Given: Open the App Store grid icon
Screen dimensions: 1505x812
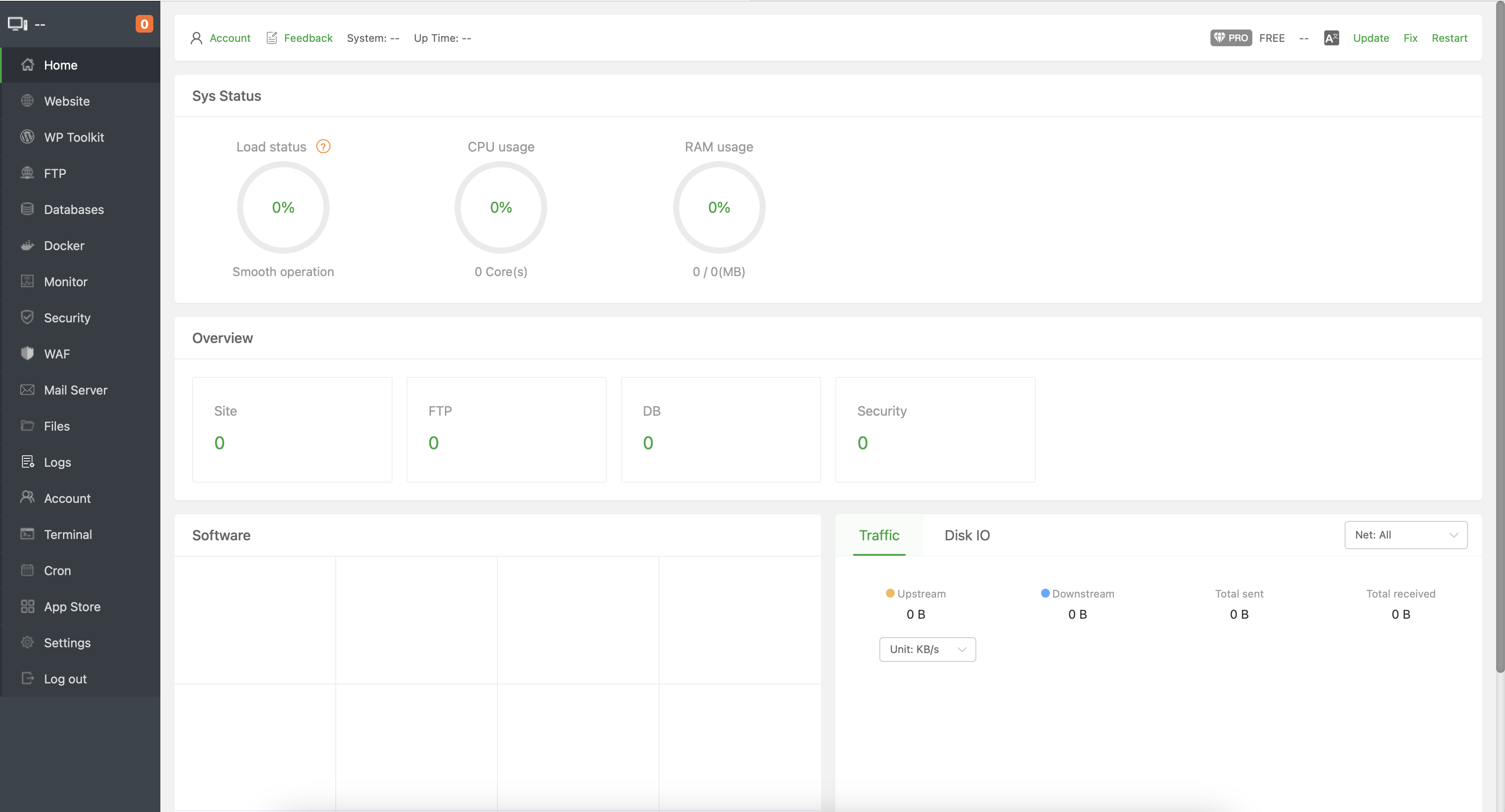Looking at the screenshot, I should pyautogui.click(x=27, y=606).
